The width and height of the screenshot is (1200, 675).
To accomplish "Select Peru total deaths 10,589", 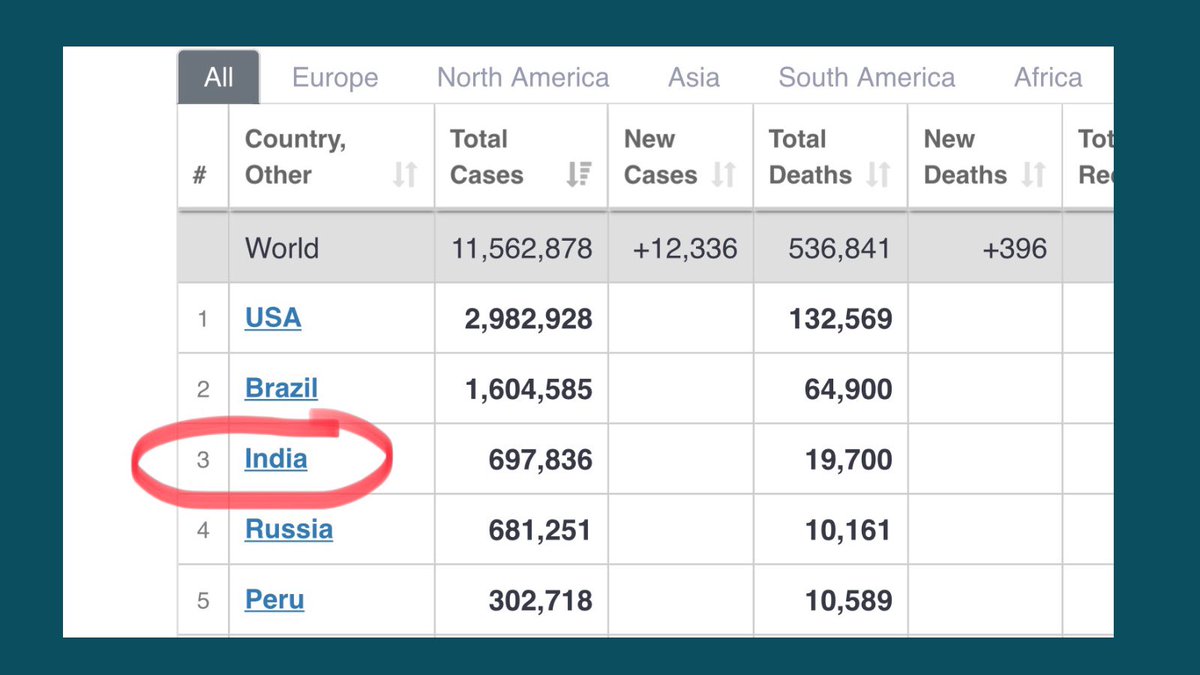I will (x=848, y=601).
